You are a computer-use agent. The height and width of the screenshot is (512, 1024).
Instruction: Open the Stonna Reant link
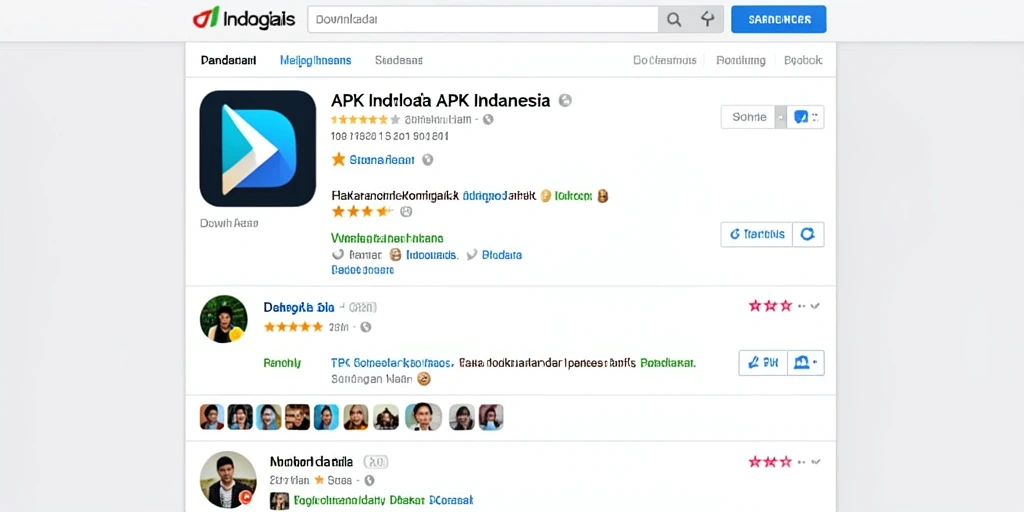[382, 159]
